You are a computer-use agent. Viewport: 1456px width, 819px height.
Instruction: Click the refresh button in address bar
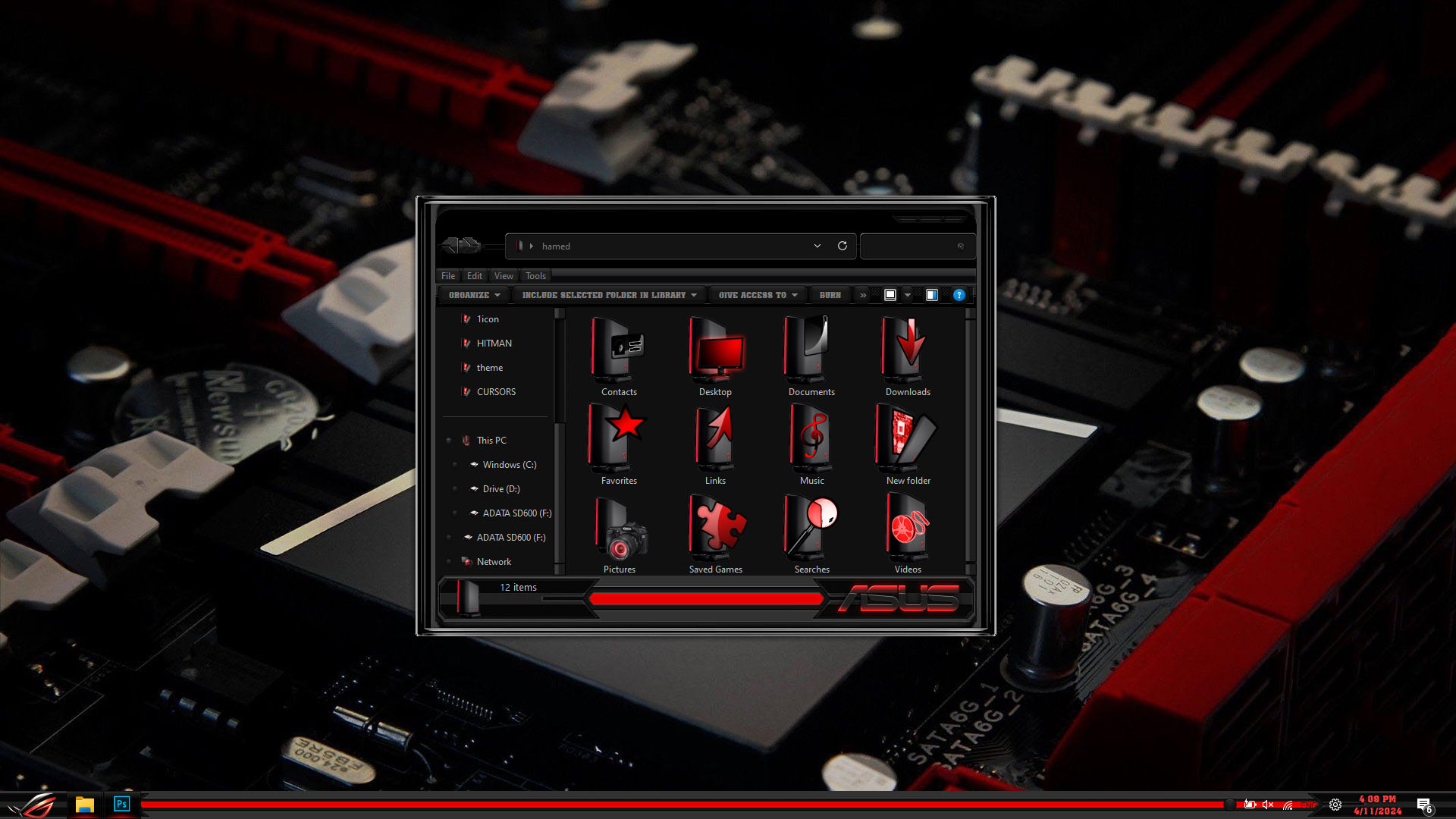(842, 246)
